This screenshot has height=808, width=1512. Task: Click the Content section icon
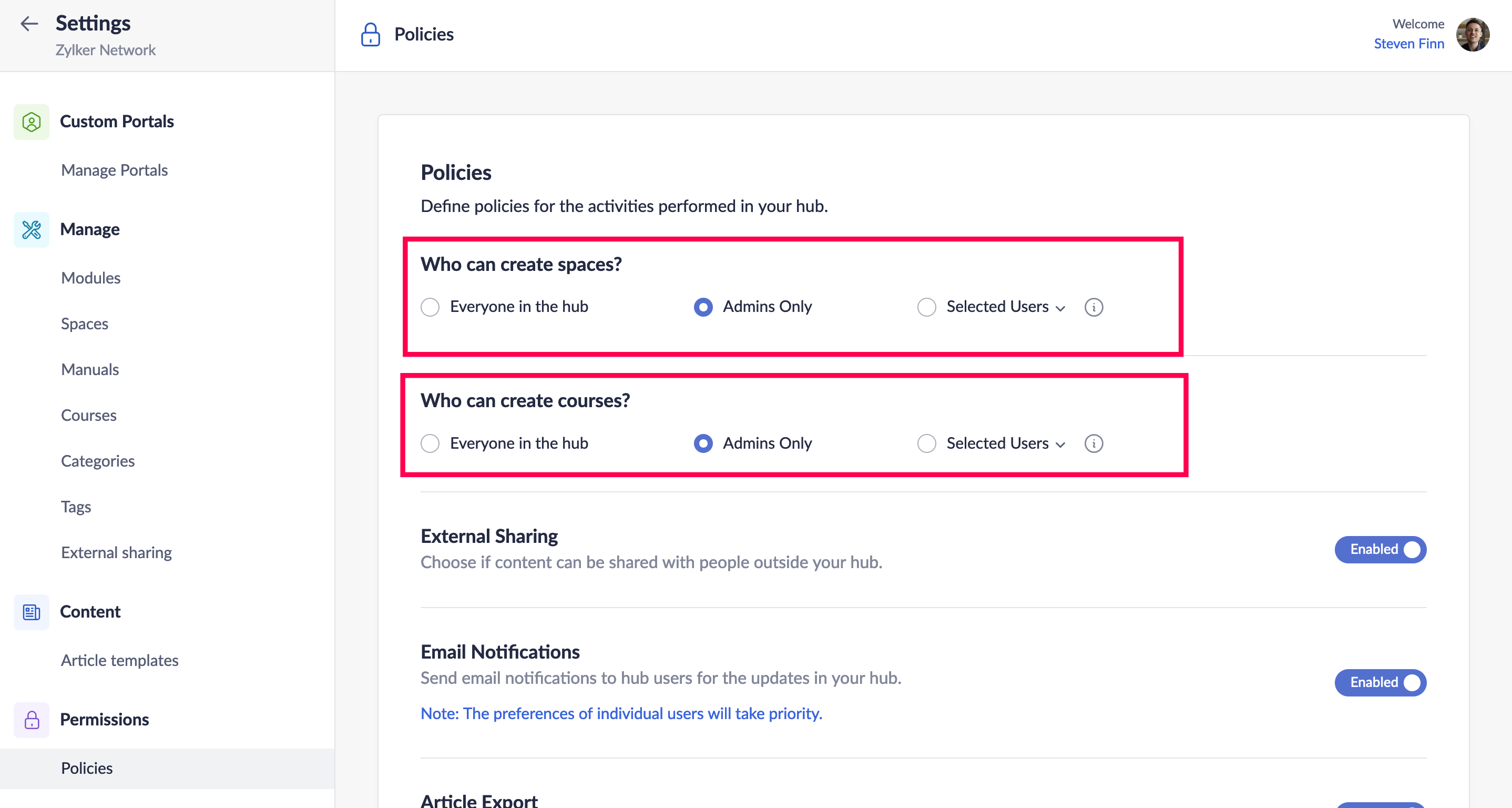32,612
